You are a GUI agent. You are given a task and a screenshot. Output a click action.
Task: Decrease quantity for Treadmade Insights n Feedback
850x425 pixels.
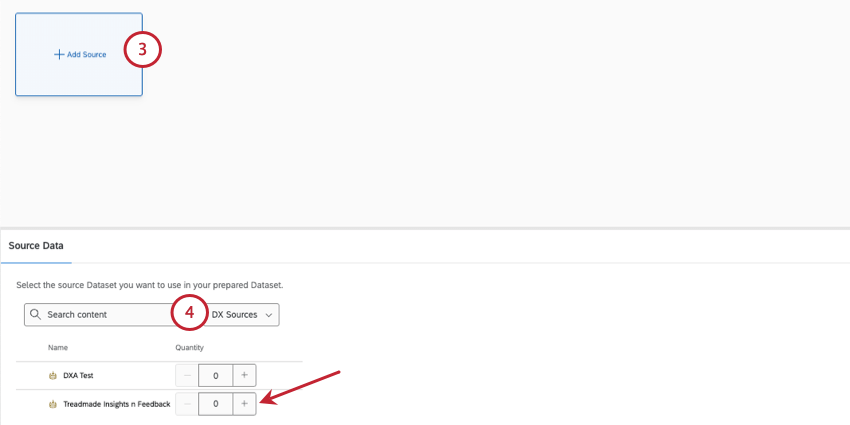[187, 404]
